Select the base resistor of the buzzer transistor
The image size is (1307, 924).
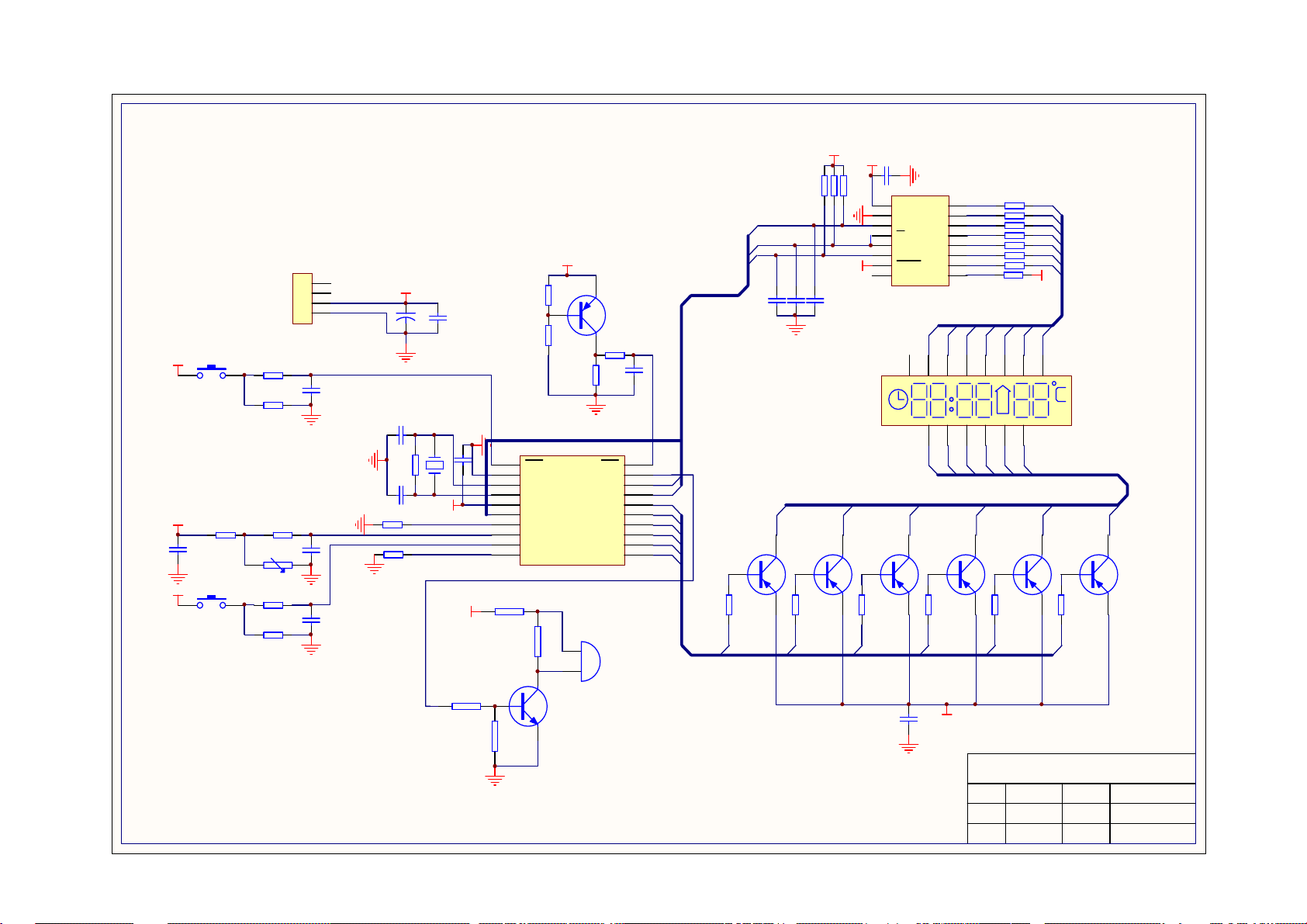(466, 706)
